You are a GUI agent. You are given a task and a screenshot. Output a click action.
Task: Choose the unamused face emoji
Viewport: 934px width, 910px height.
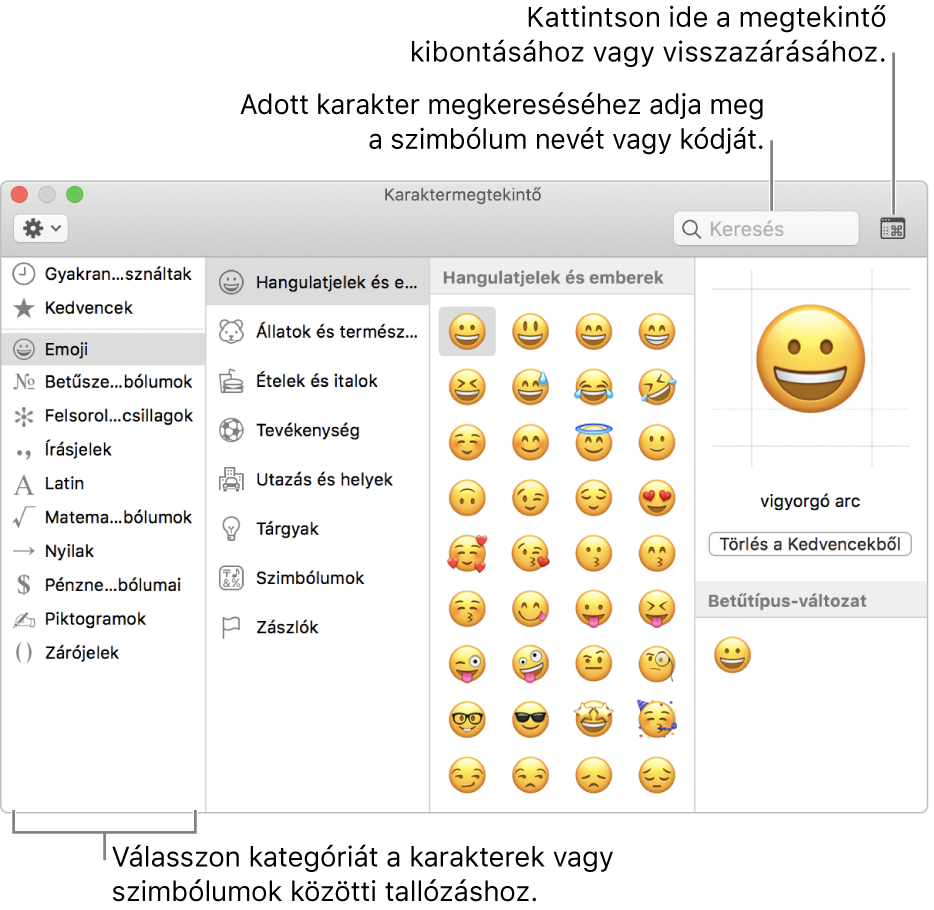(x=530, y=775)
